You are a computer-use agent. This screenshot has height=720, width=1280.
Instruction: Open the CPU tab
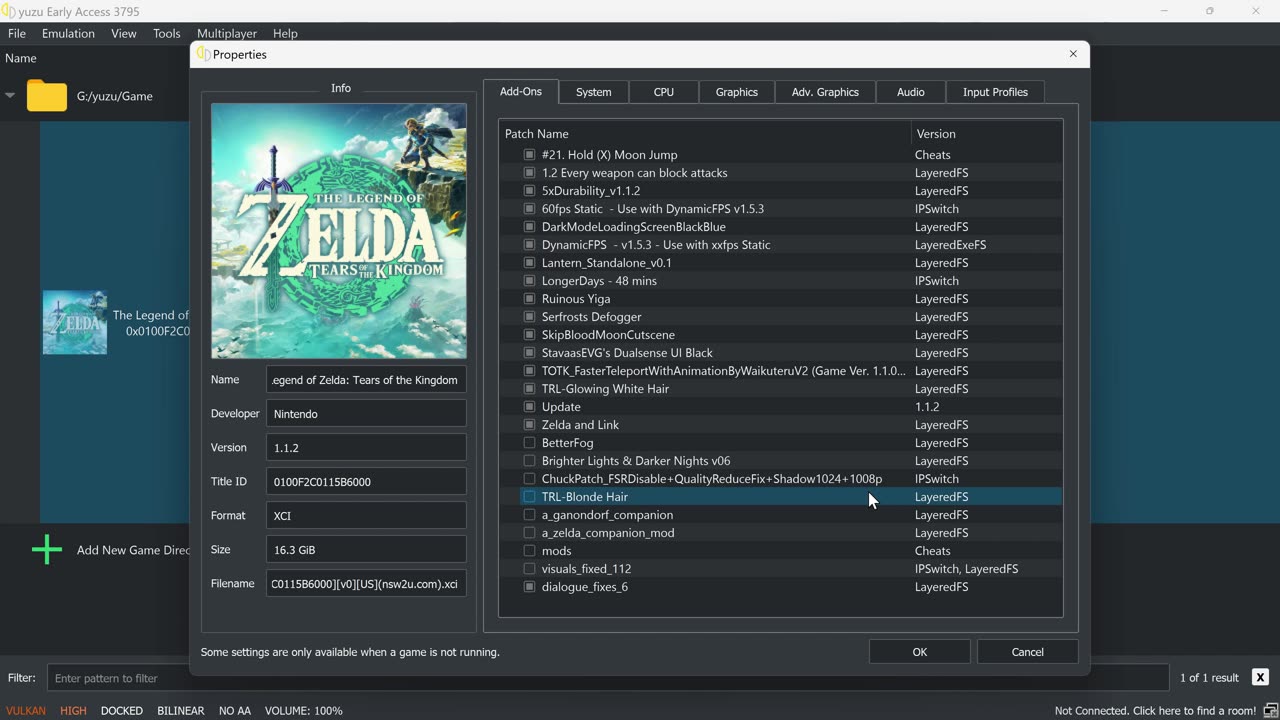tap(663, 92)
